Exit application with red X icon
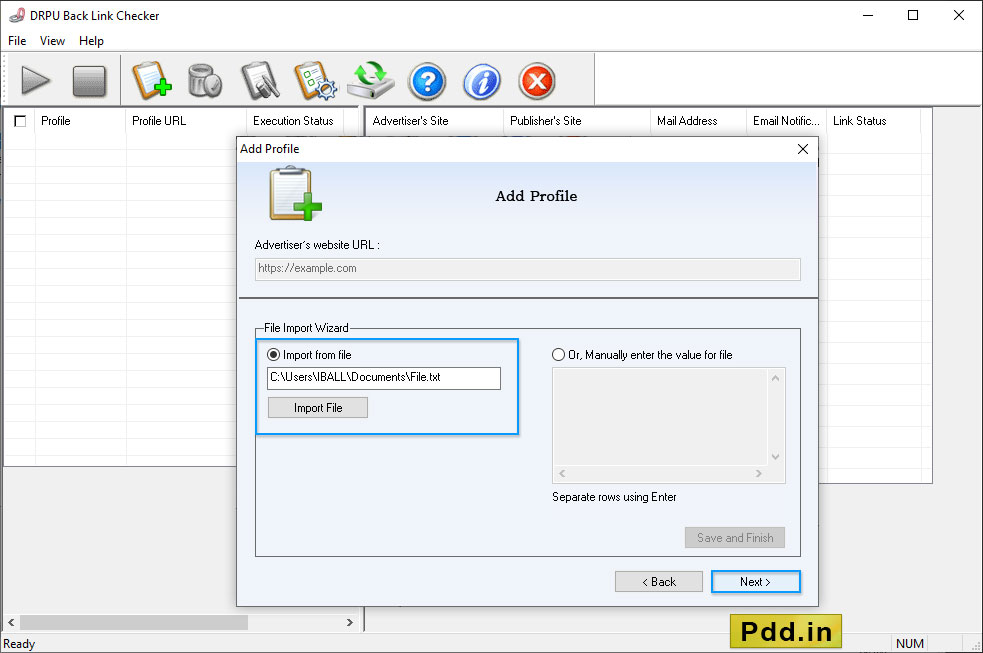Screen dimensions: 983x653 [537, 81]
